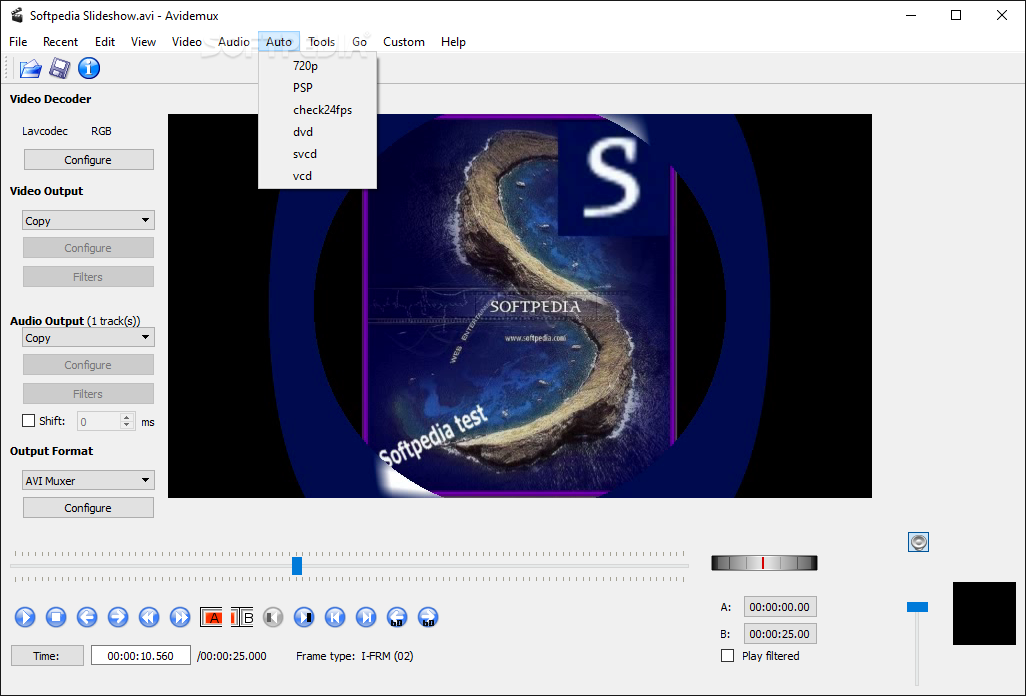This screenshot has height=696, width=1026.
Task: Toggle the Play filtered checkbox
Action: 727,655
